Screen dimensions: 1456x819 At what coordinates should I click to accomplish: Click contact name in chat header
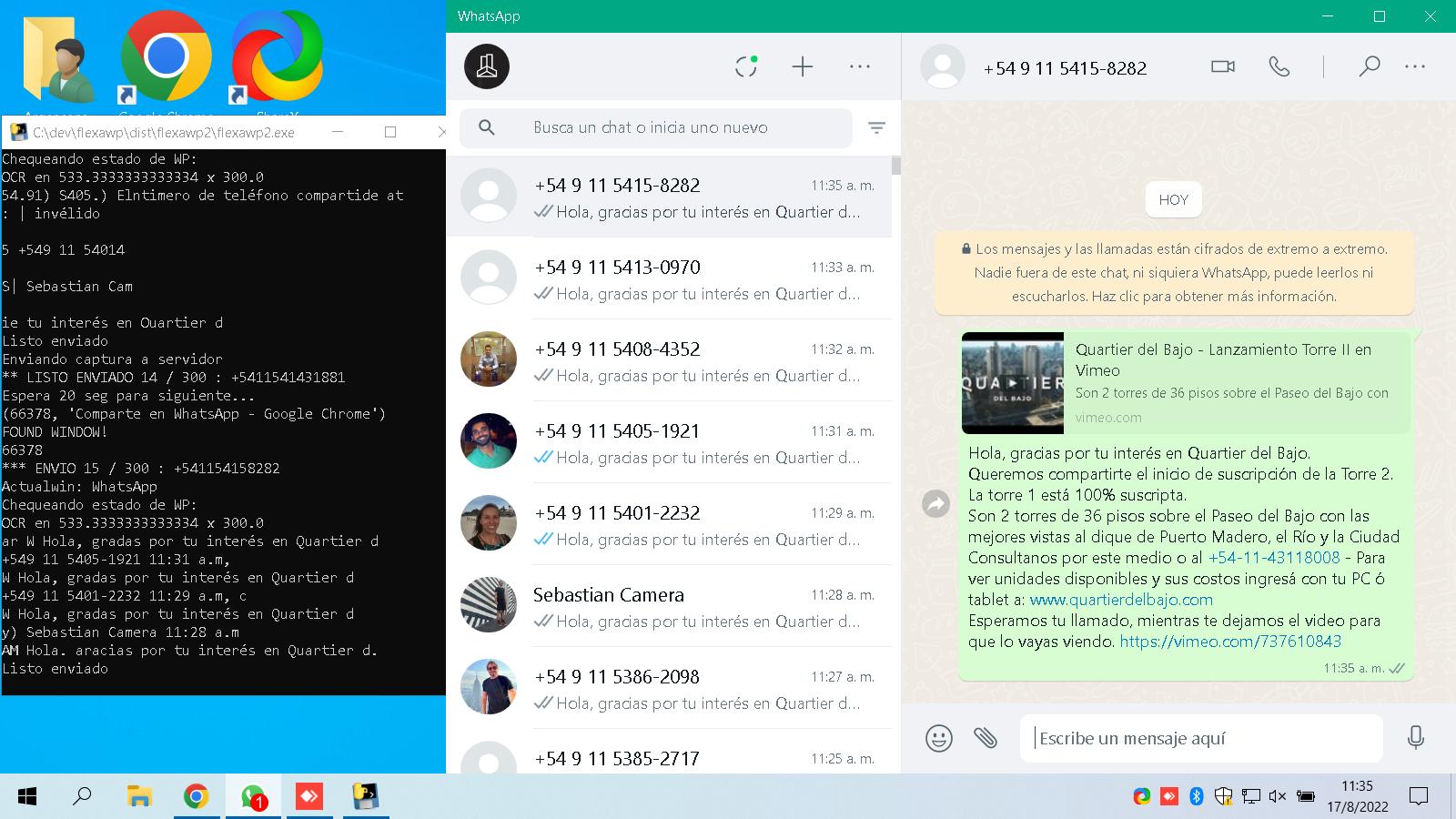(x=1065, y=68)
